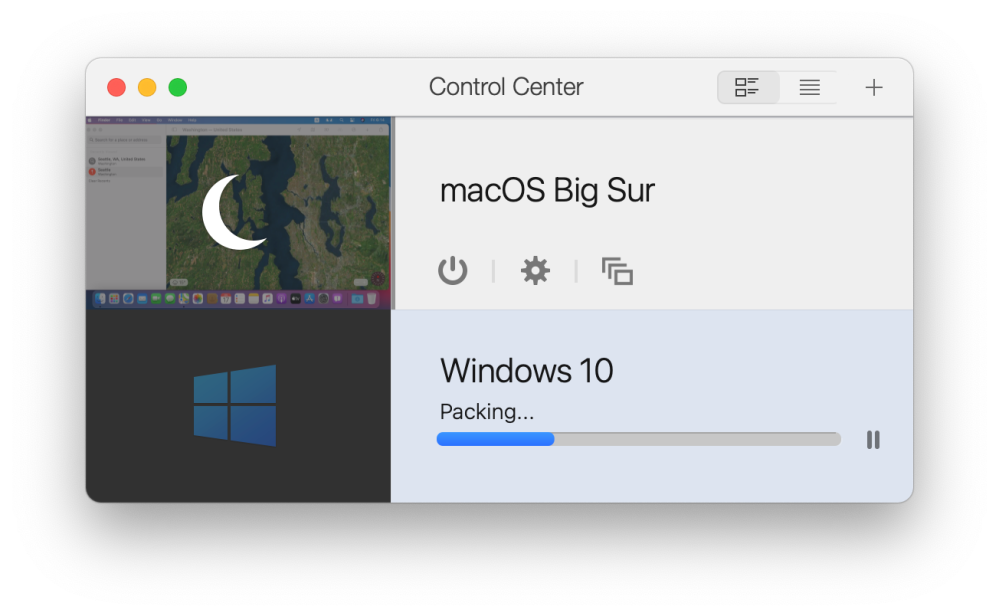Click the blue packing progress bar
Image resolution: width=999 pixels, height=616 pixels.
pos(496,439)
